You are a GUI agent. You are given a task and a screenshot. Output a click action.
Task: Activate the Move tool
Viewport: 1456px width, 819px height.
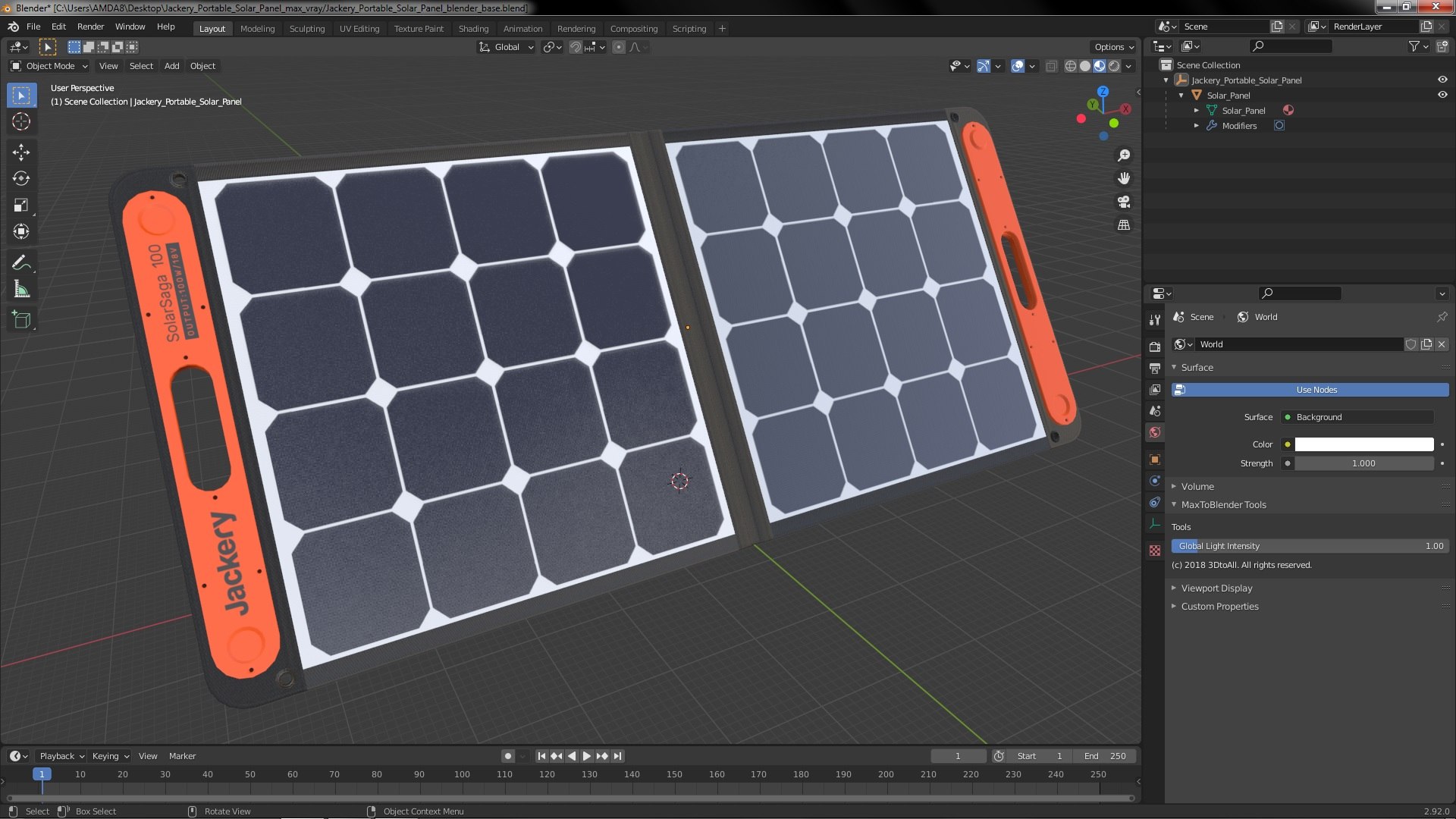(21, 152)
